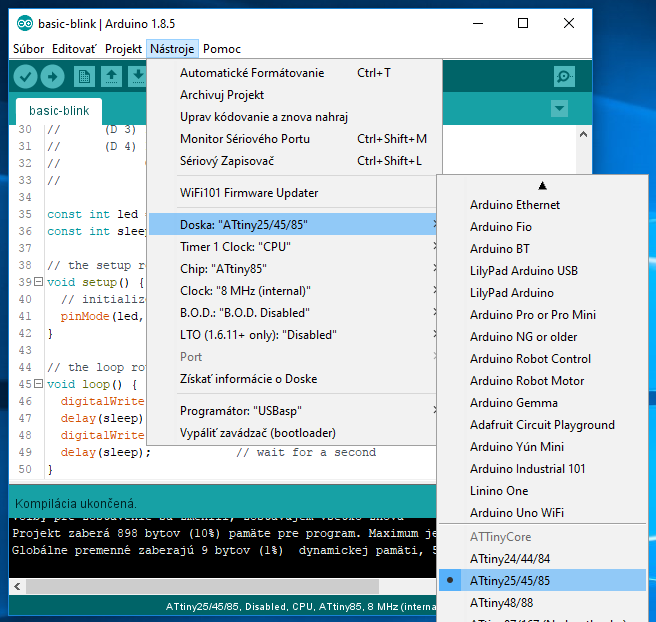Select Arduino Industrial 101 board

coord(542,469)
